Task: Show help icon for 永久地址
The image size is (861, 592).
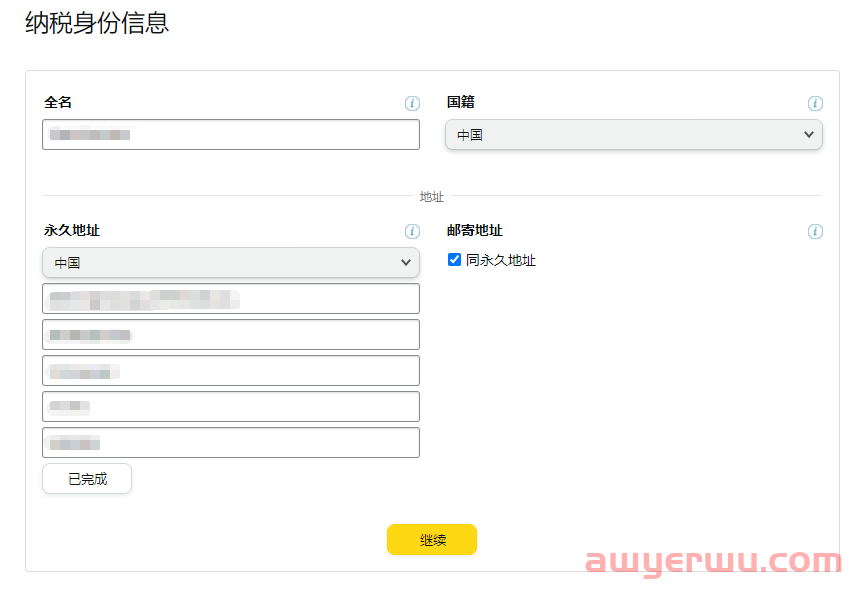Action: pyautogui.click(x=412, y=231)
